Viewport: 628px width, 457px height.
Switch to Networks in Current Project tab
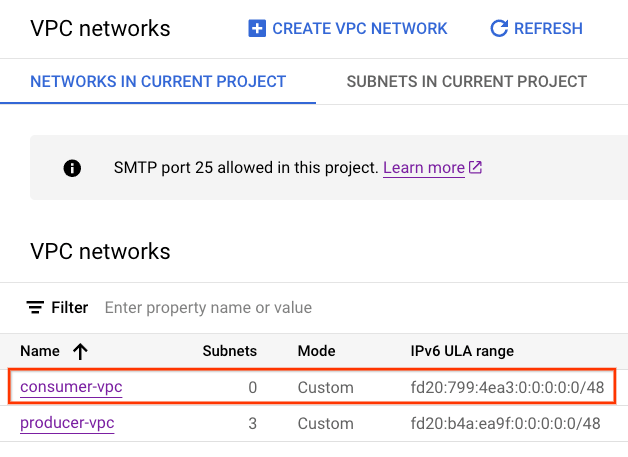point(158,81)
